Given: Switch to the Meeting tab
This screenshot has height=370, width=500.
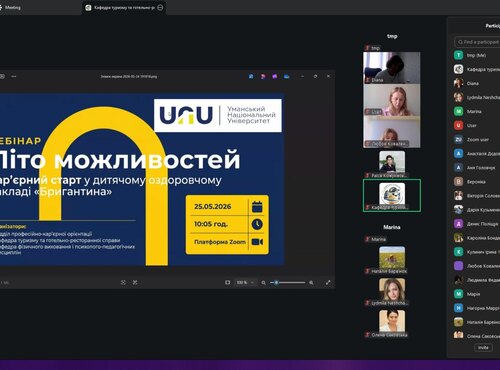Looking at the screenshot, I should pos(12,7).
